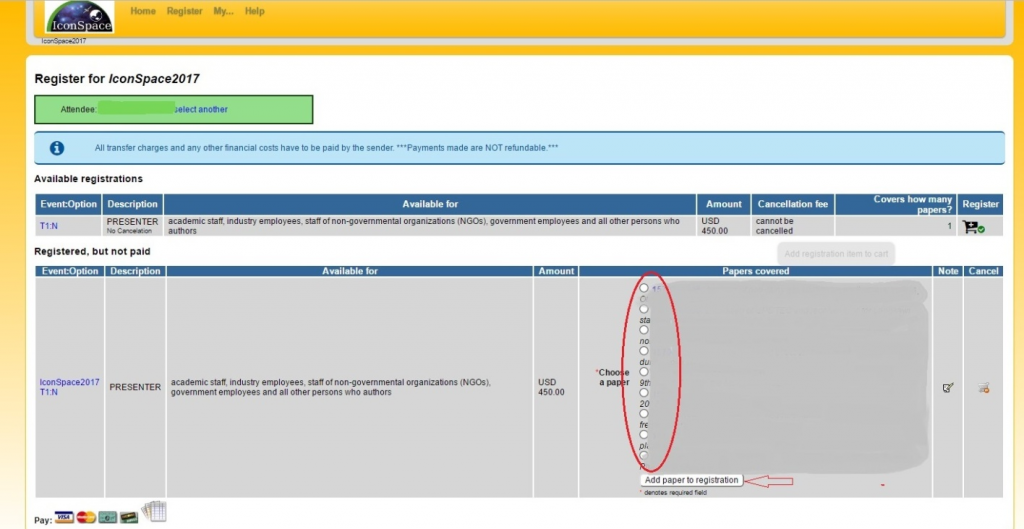Click the 'Cancellation fee' column header

coord(793,204)
